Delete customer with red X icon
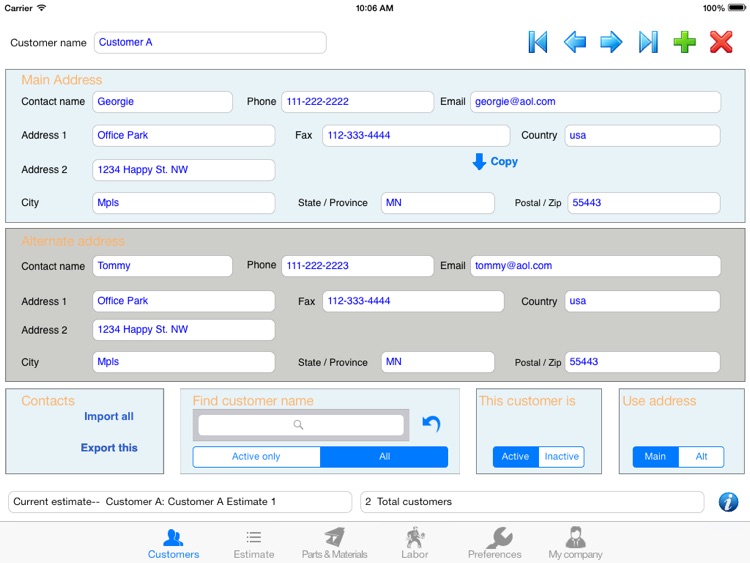The image size is (750, 563). tap(721, 42)
